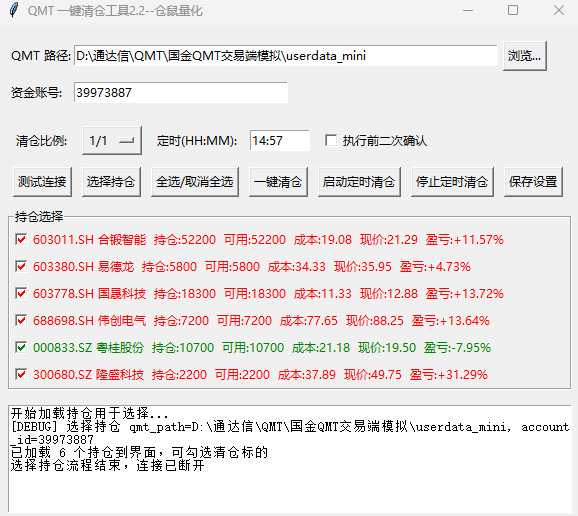Focus the 资金账号 input field

click(181, 93)
